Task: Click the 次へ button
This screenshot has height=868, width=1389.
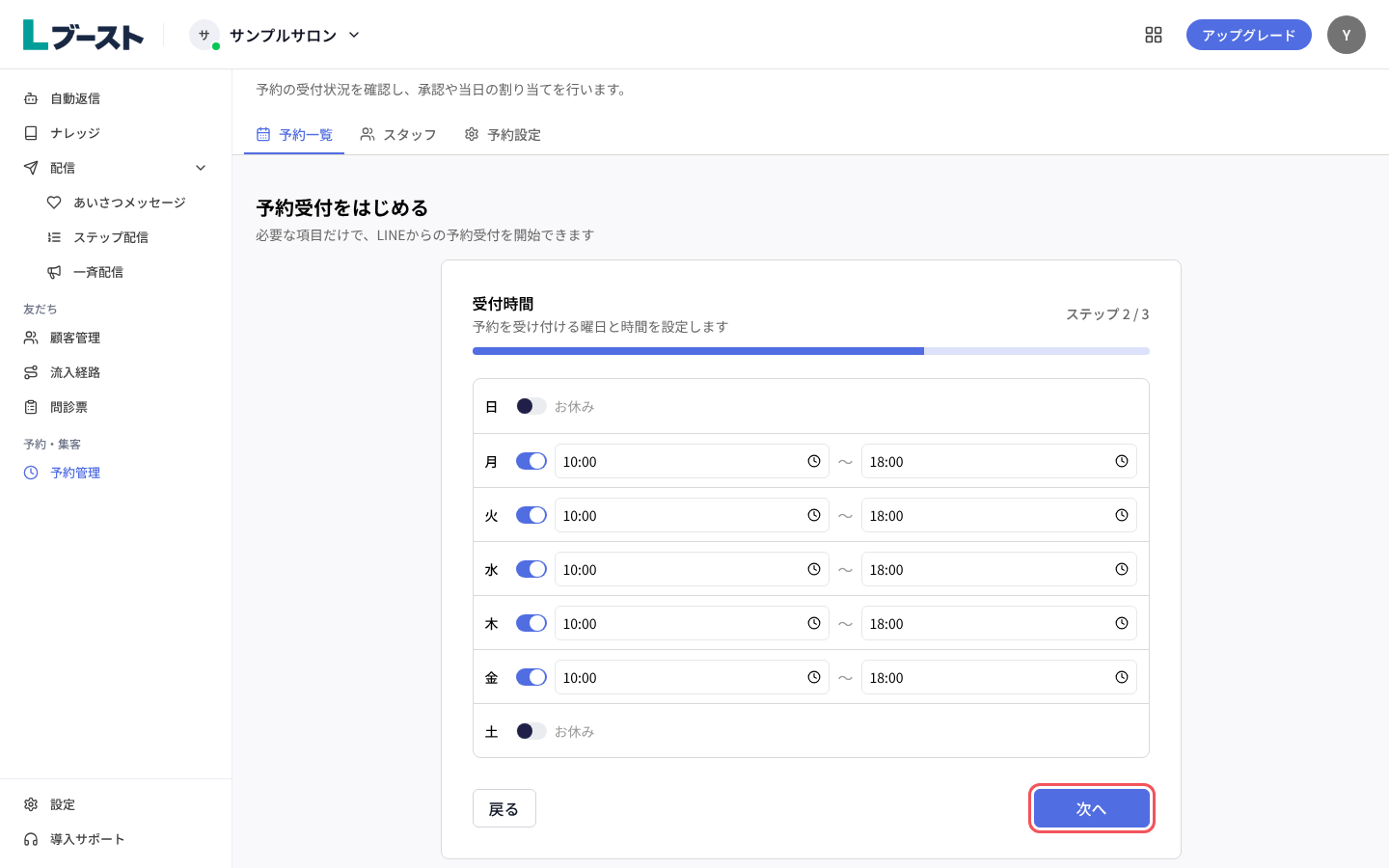Action: point(1092,808)
